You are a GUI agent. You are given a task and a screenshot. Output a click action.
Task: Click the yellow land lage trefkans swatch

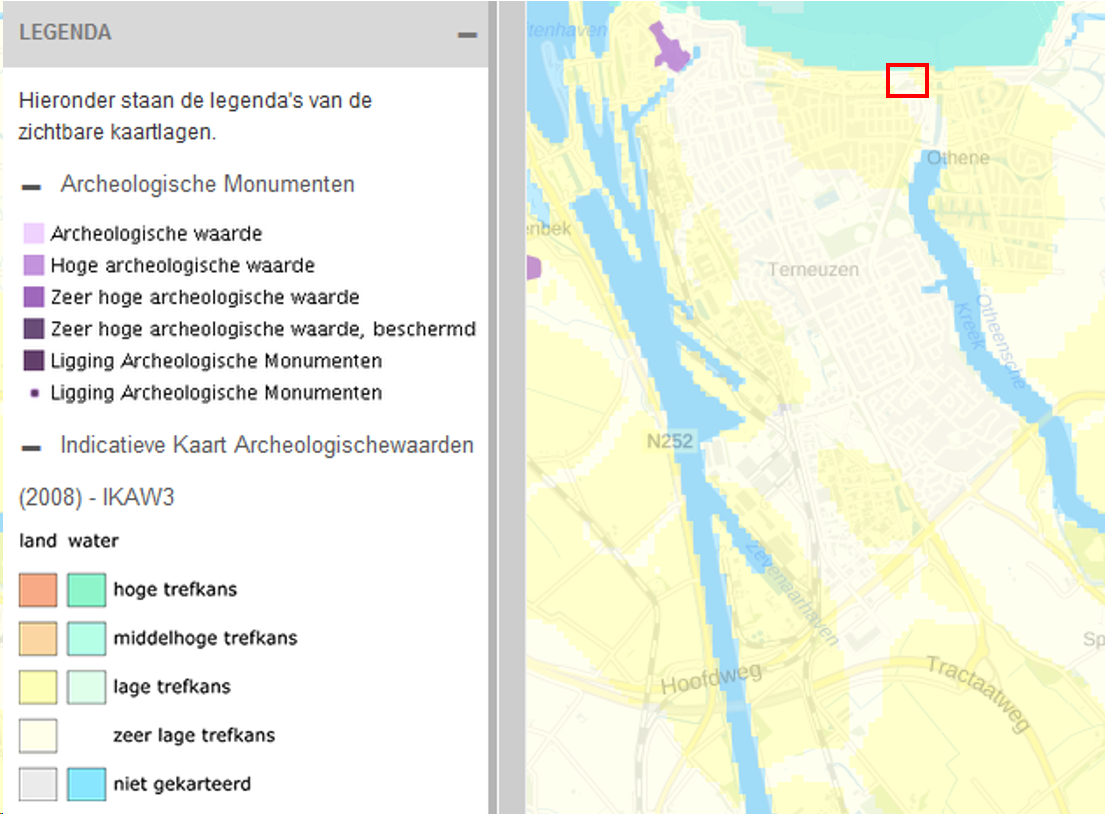(38, 686)
